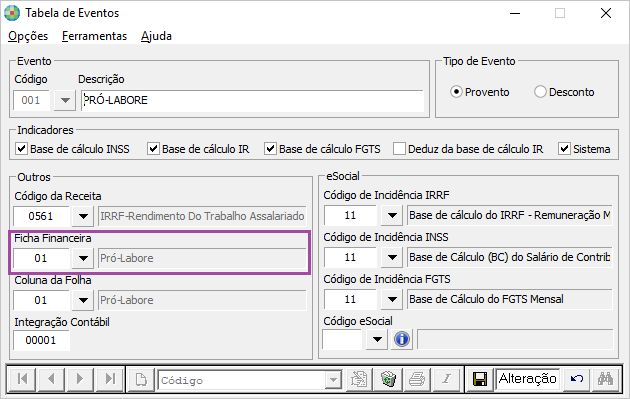This screenshot has height=399, width=630.
Task: Click the Descrição field with PRÓ-LABORE
Action: coord(252,100)
